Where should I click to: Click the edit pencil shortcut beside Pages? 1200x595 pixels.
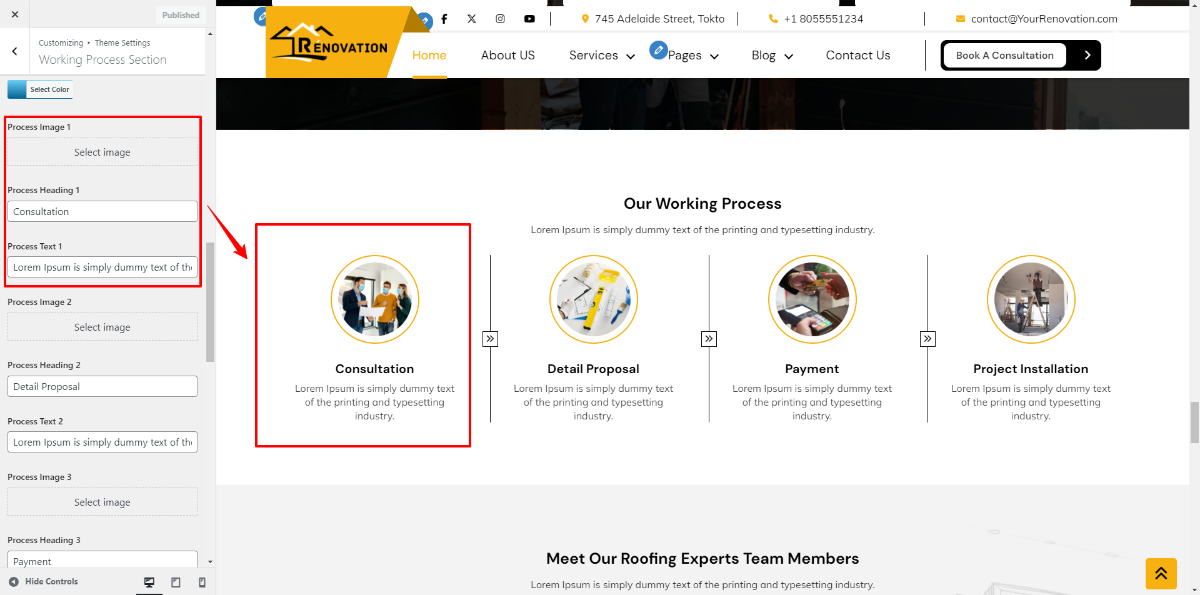658,49
